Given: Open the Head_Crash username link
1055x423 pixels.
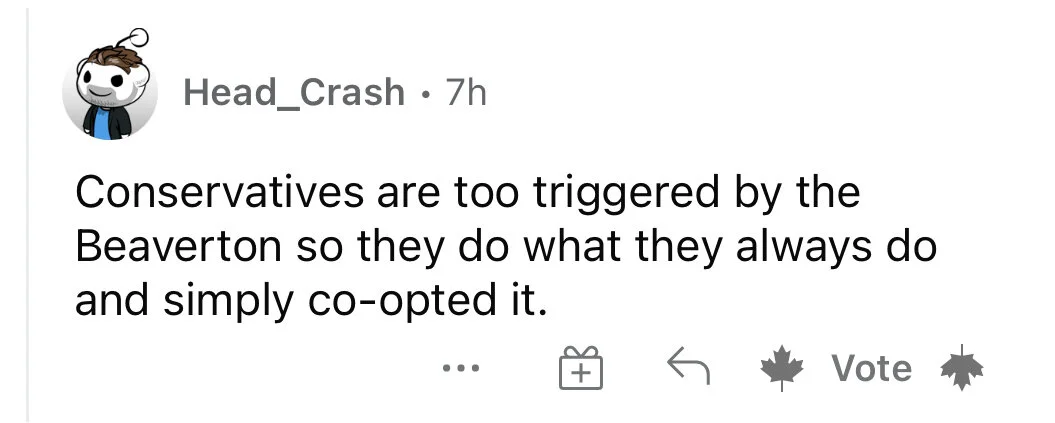Looking at the screenshot, I should click(x=293, y=93).
